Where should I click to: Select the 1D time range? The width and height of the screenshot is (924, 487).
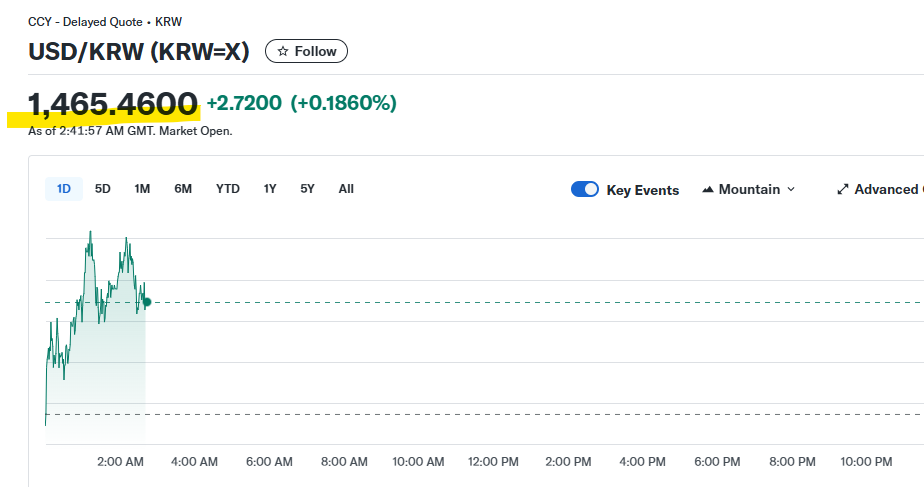coord(64,189)
